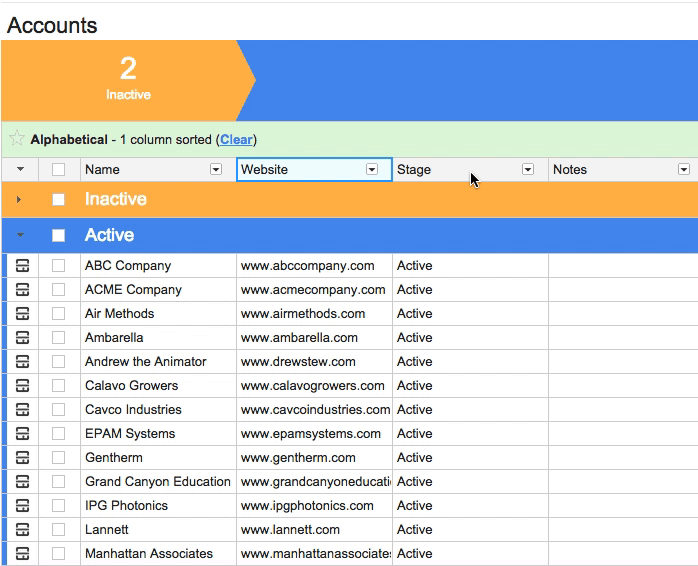Check the Inactive group checkbox
The width and height of the screenshot is (698, 566).
click(58, 200)
